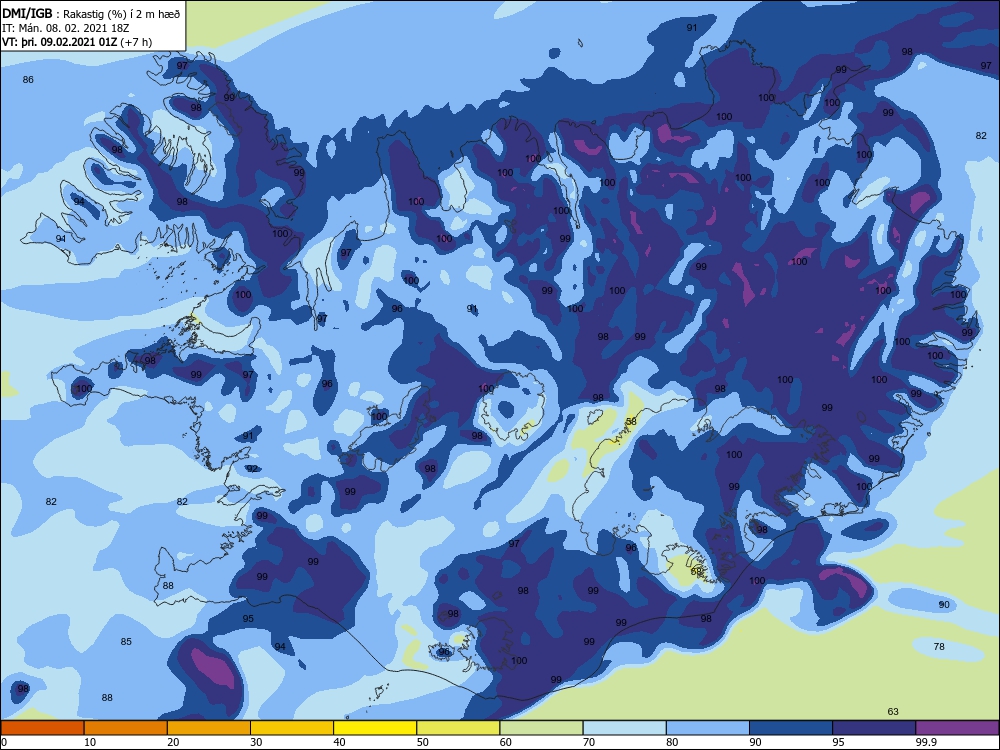Screen dimensions: 1000x750
Task: Click the legend label 70
Action: coord(589,742)
